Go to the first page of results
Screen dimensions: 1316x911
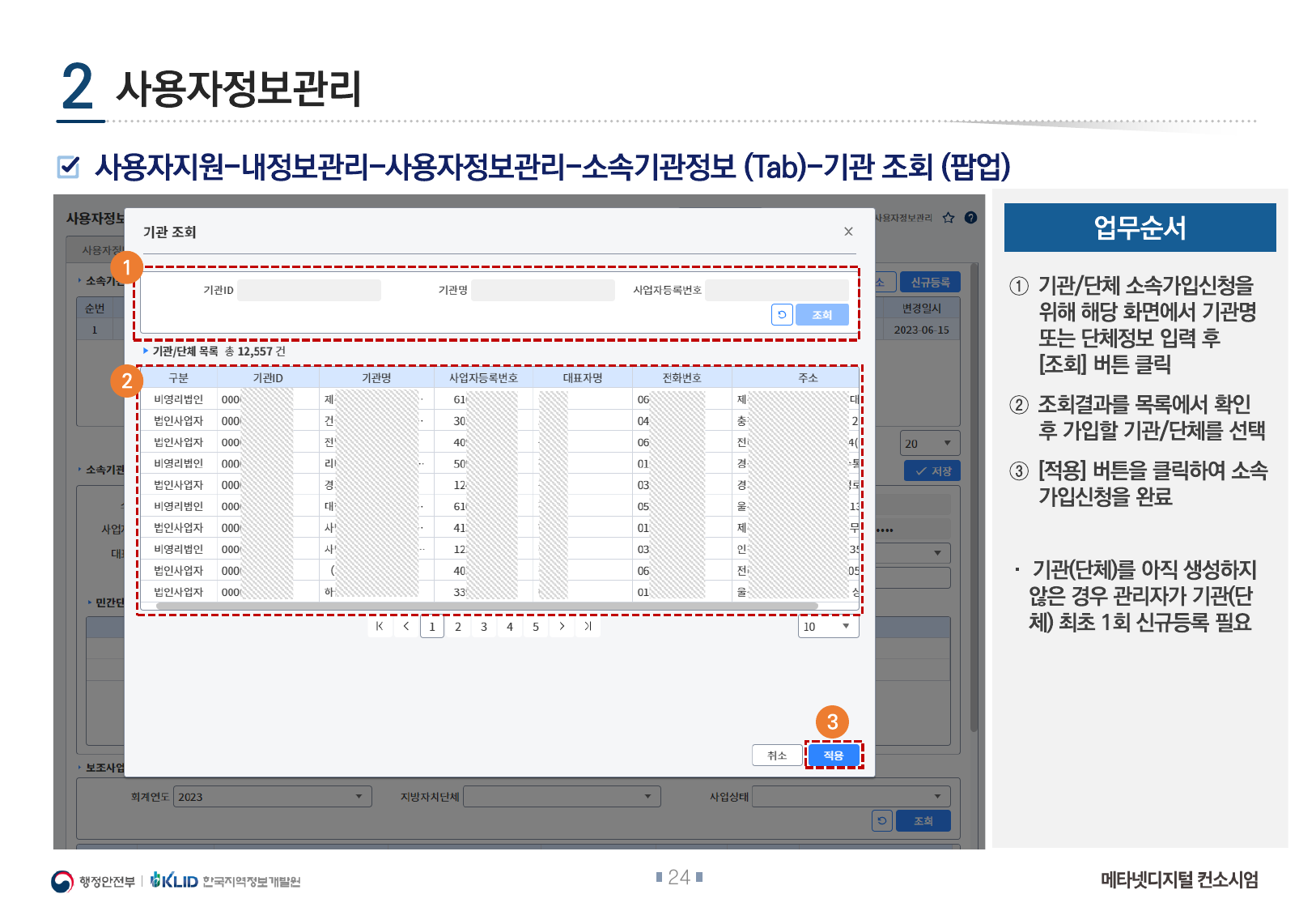point(380,626)
